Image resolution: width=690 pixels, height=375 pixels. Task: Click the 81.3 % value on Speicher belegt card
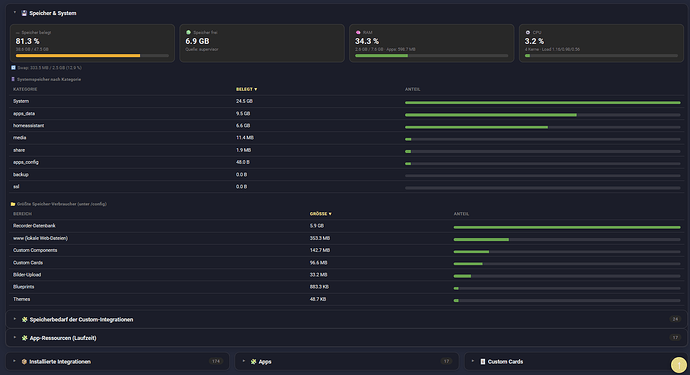click(27, 41)
